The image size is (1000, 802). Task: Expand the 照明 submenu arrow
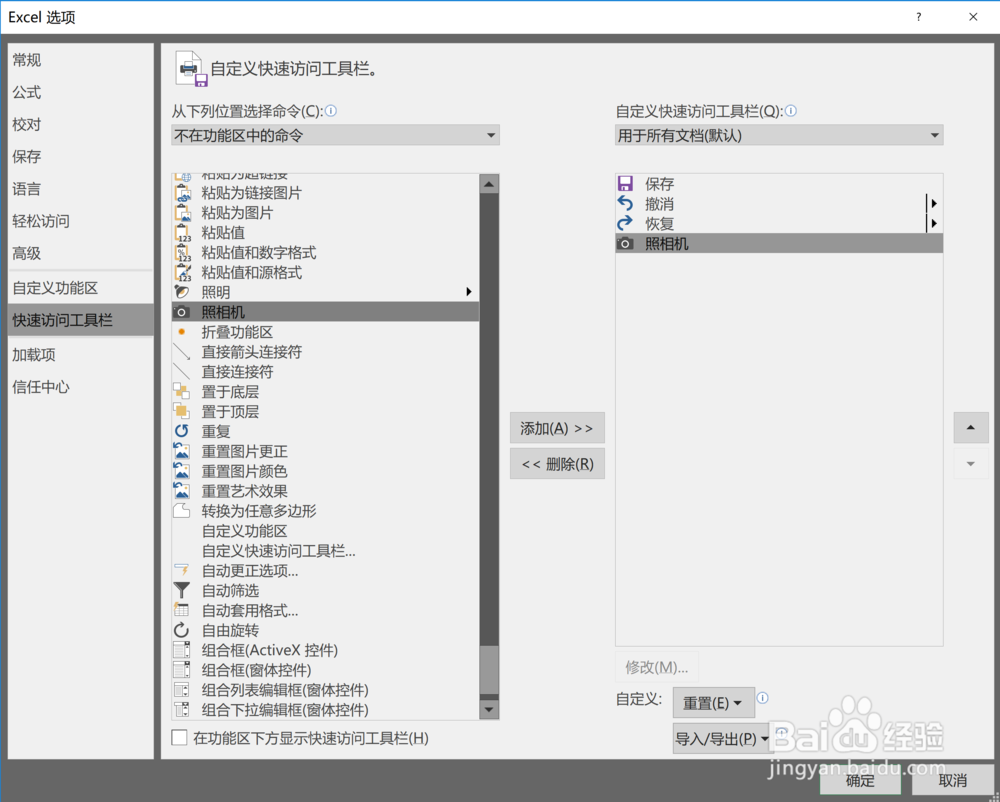[469, 291]
